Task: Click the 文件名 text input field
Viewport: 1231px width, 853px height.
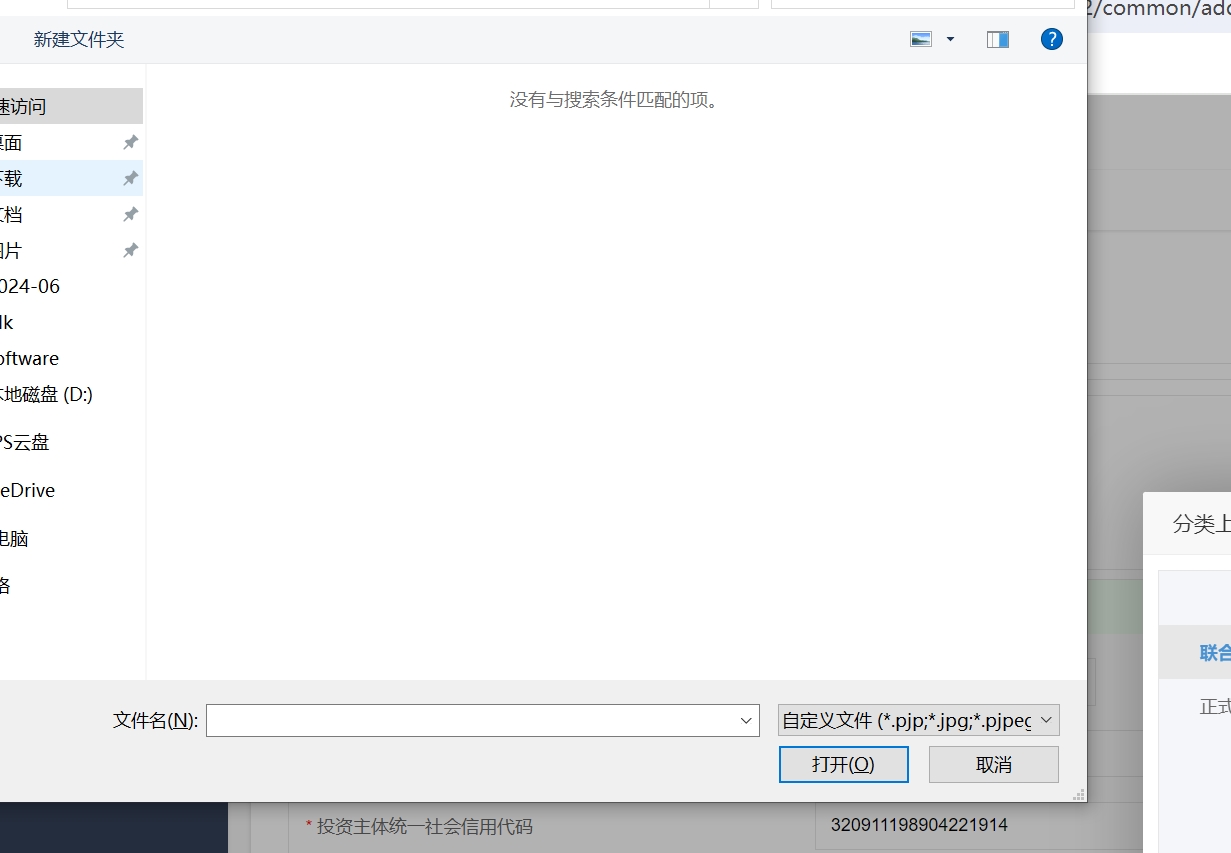Action: pos(470,721)
